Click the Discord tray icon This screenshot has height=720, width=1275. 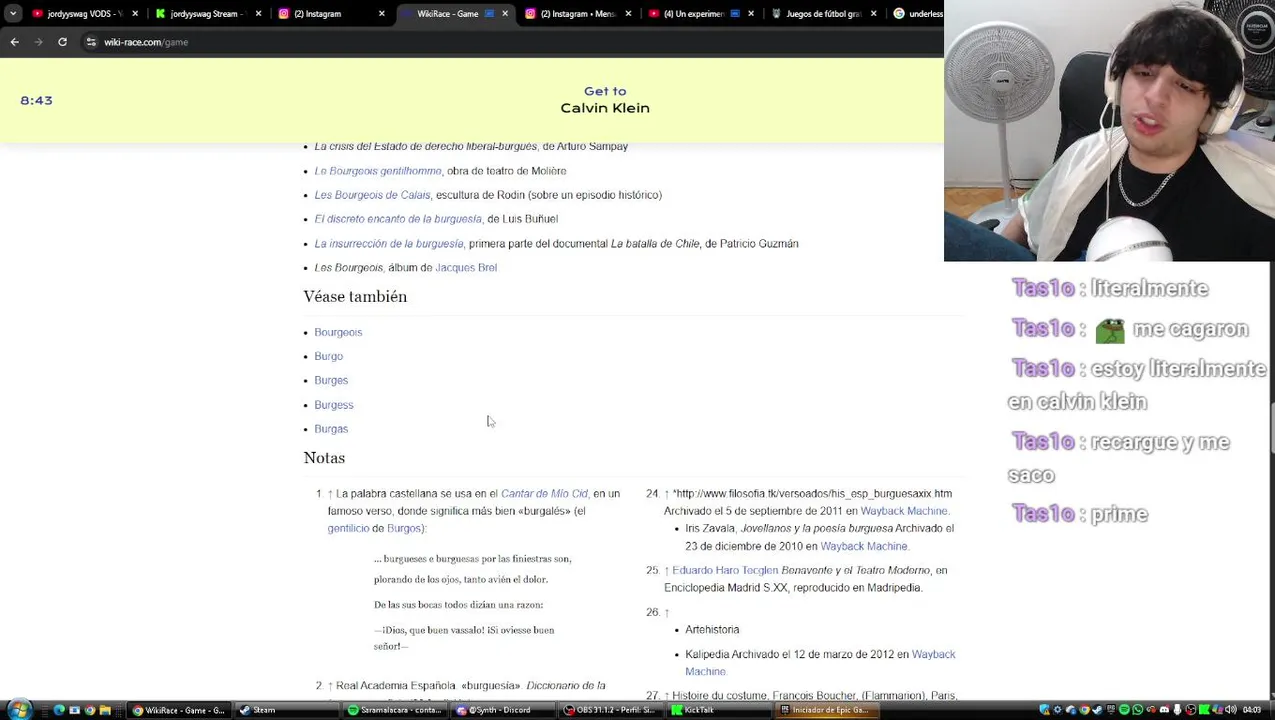click(x=1166, y=710)
